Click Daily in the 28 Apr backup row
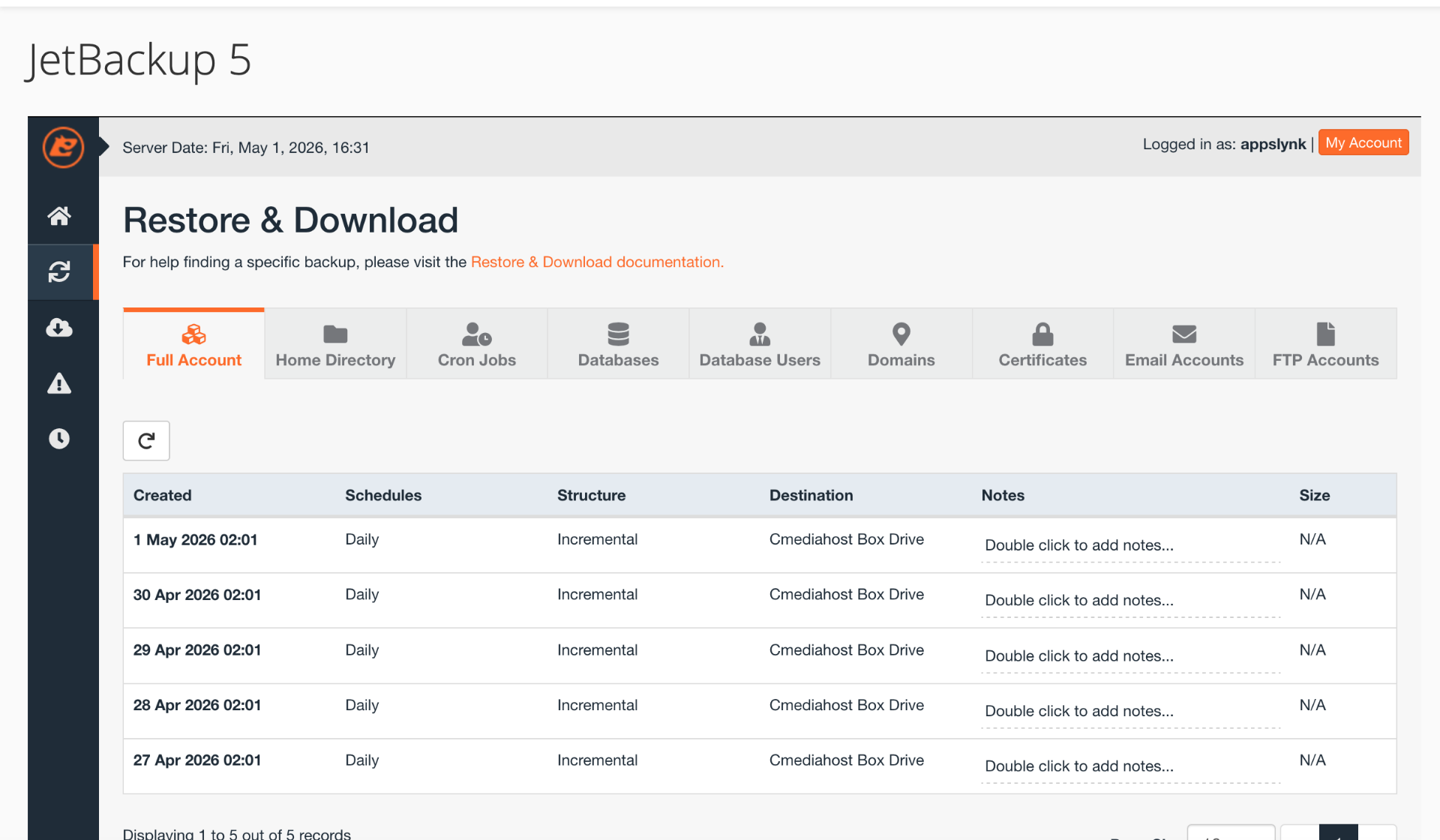 (362, 705)
